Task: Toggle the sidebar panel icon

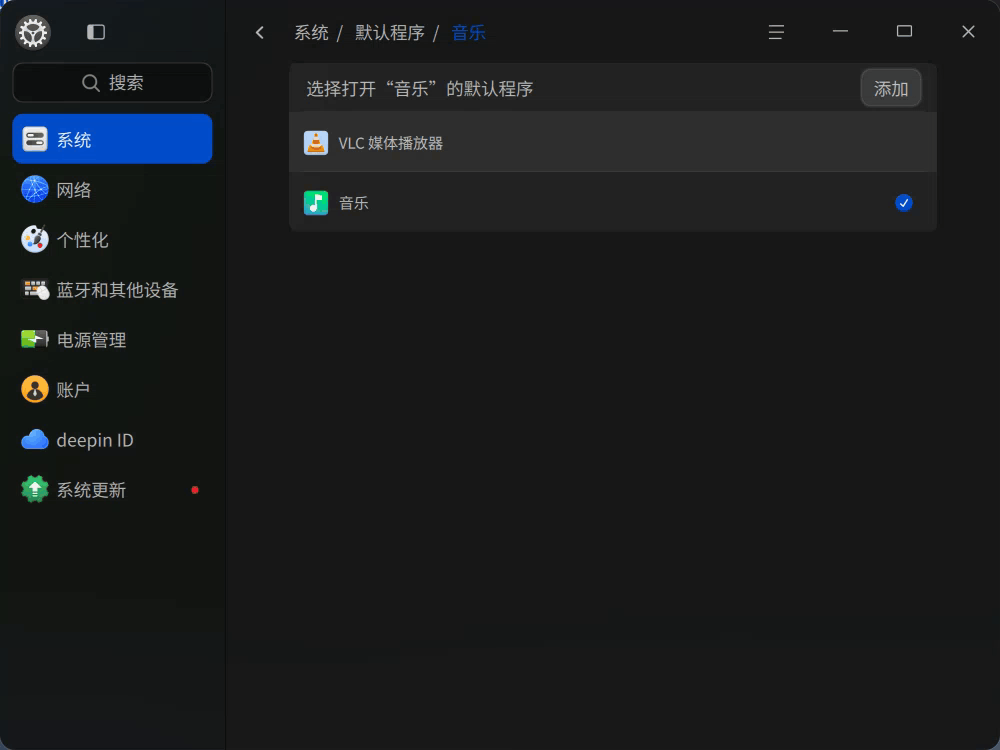Action: tap(96, 32)
